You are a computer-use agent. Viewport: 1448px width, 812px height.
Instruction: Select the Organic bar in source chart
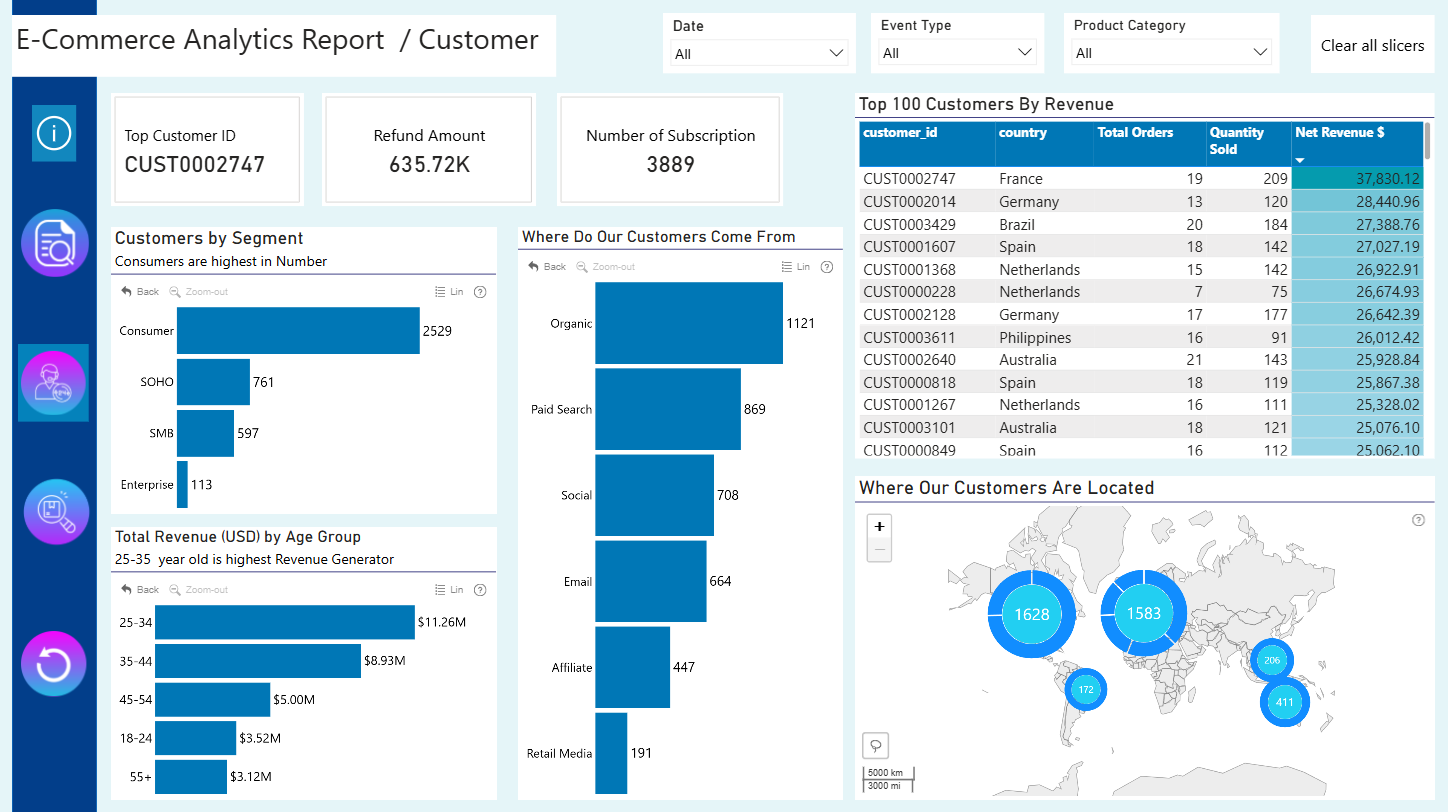(689, 323)
